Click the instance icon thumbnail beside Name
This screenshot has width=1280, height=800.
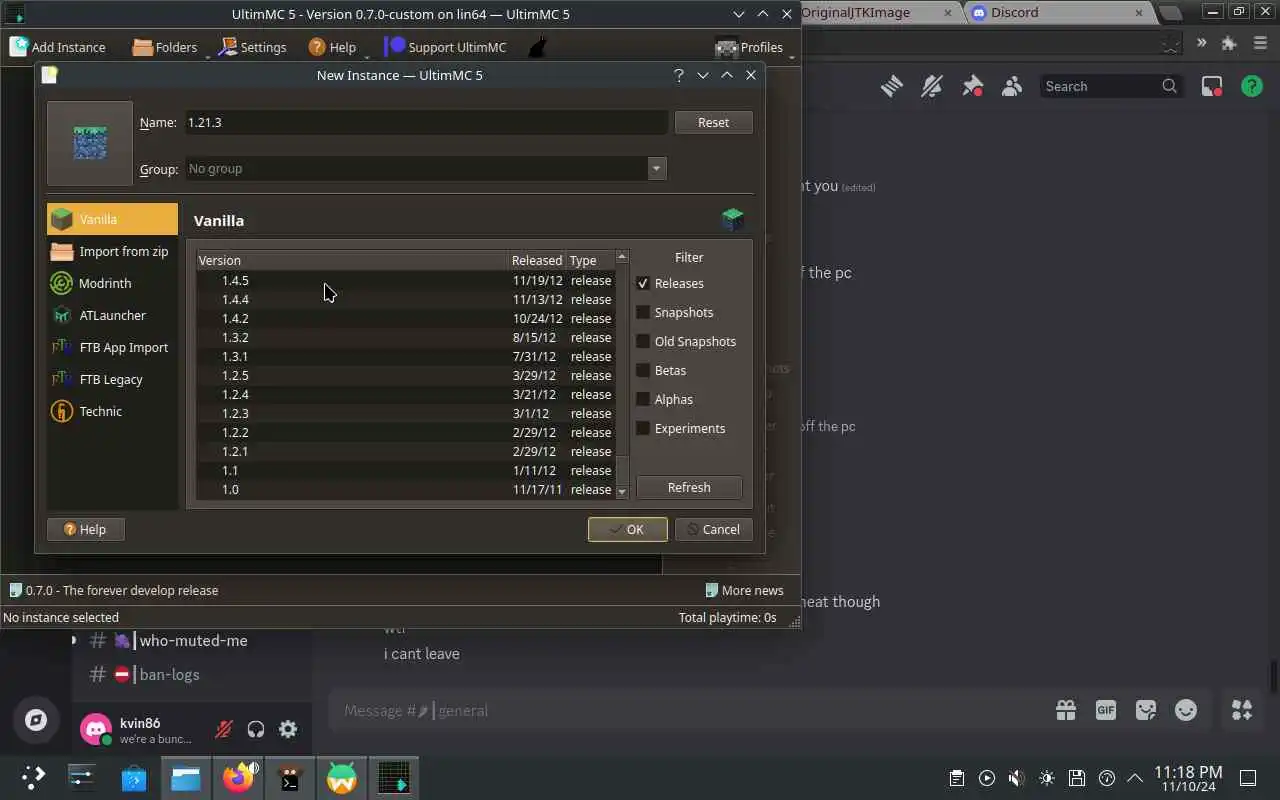click(x=90, y=143)
